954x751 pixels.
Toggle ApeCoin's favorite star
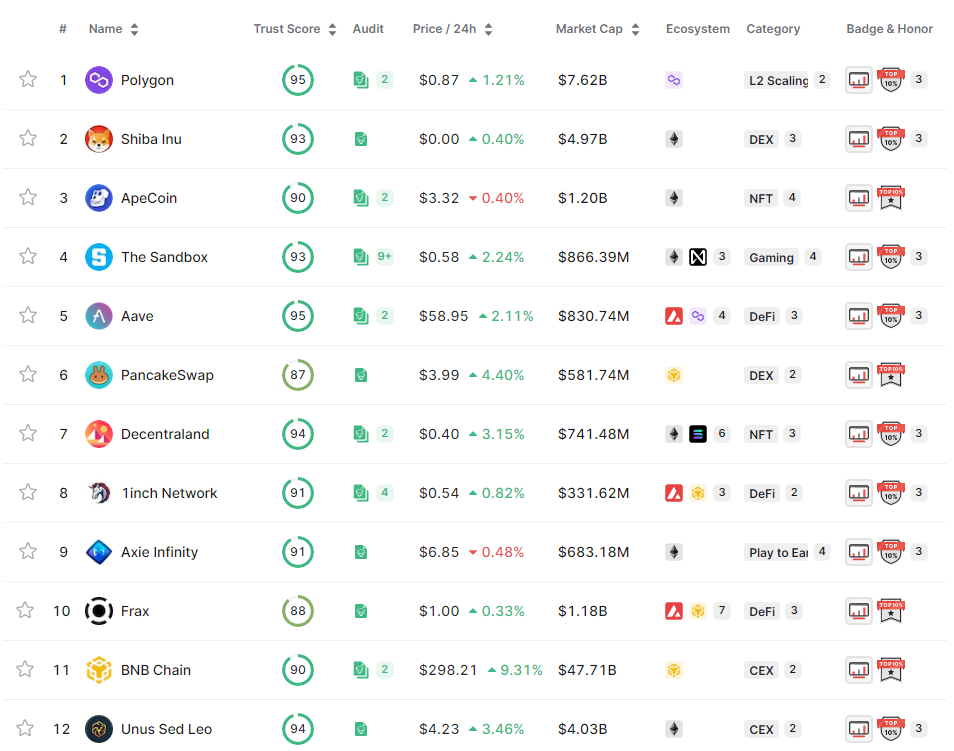click(x=27, y=197)
